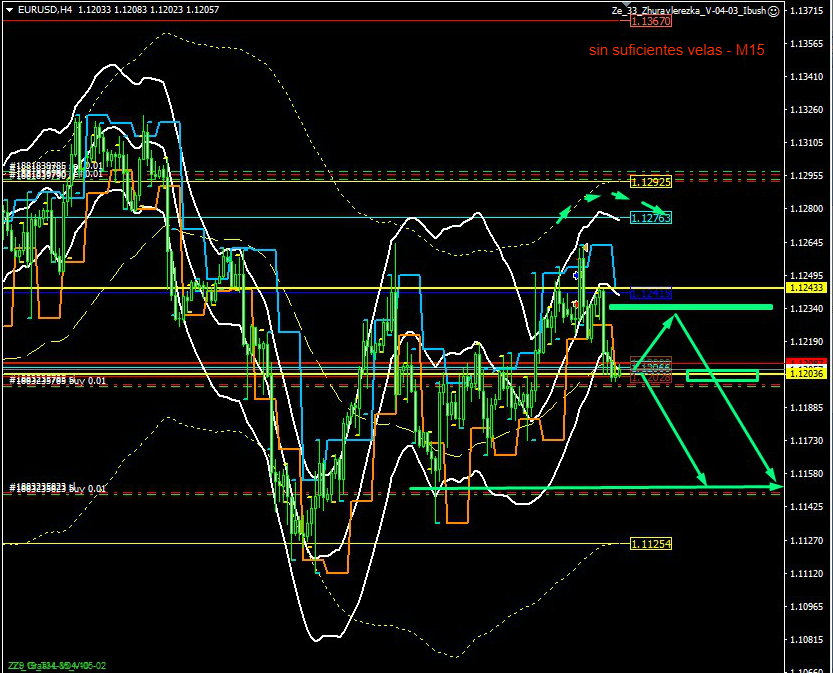
Task: Click the expert advisor smiley face icon
Action: coord(774,11)
